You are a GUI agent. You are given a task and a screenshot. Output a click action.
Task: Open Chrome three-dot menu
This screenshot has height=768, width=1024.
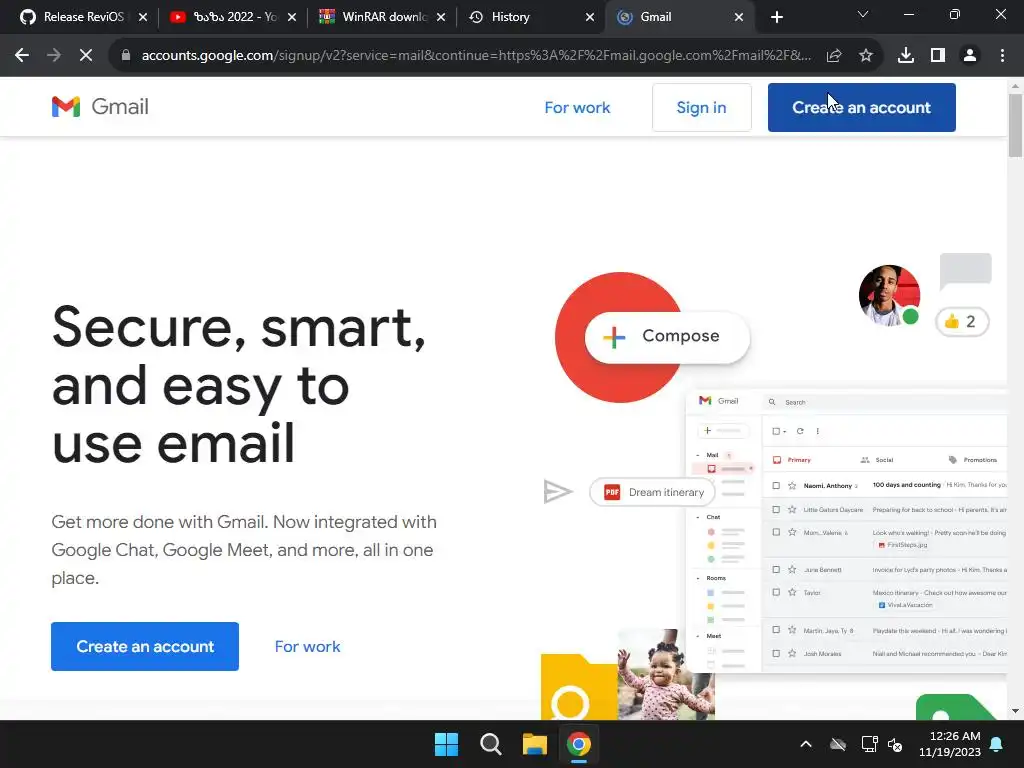1002,56
